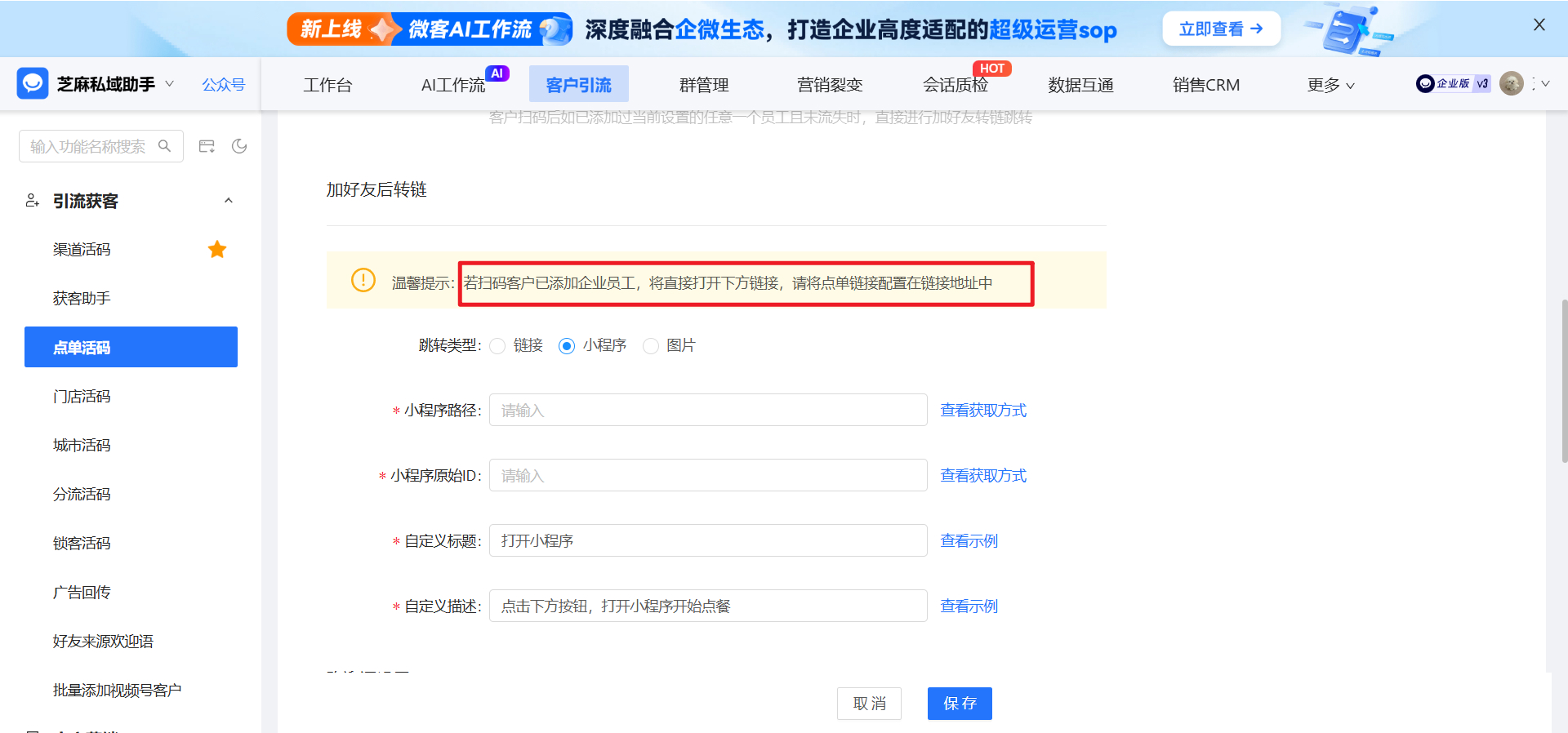Open 好友来源欢迎语 in the sidebar

click(103, 642)
